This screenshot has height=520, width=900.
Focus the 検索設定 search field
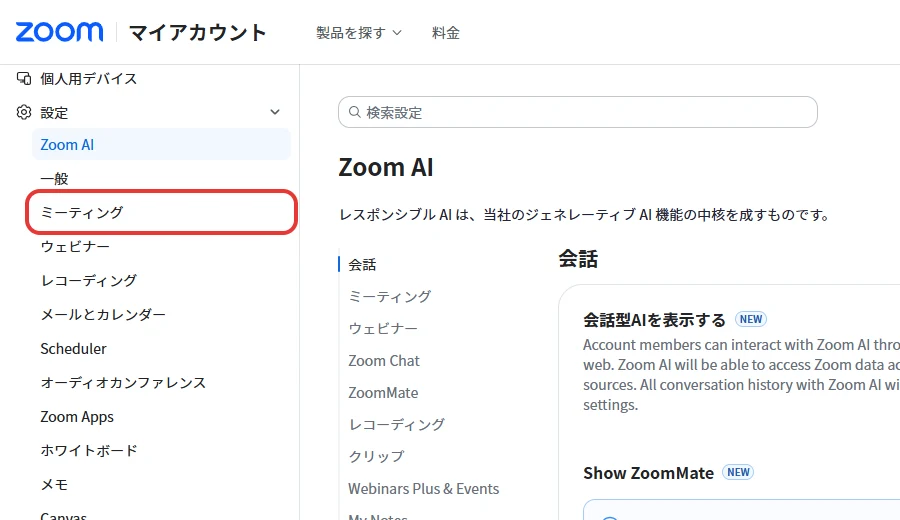(x=577, y=112)
